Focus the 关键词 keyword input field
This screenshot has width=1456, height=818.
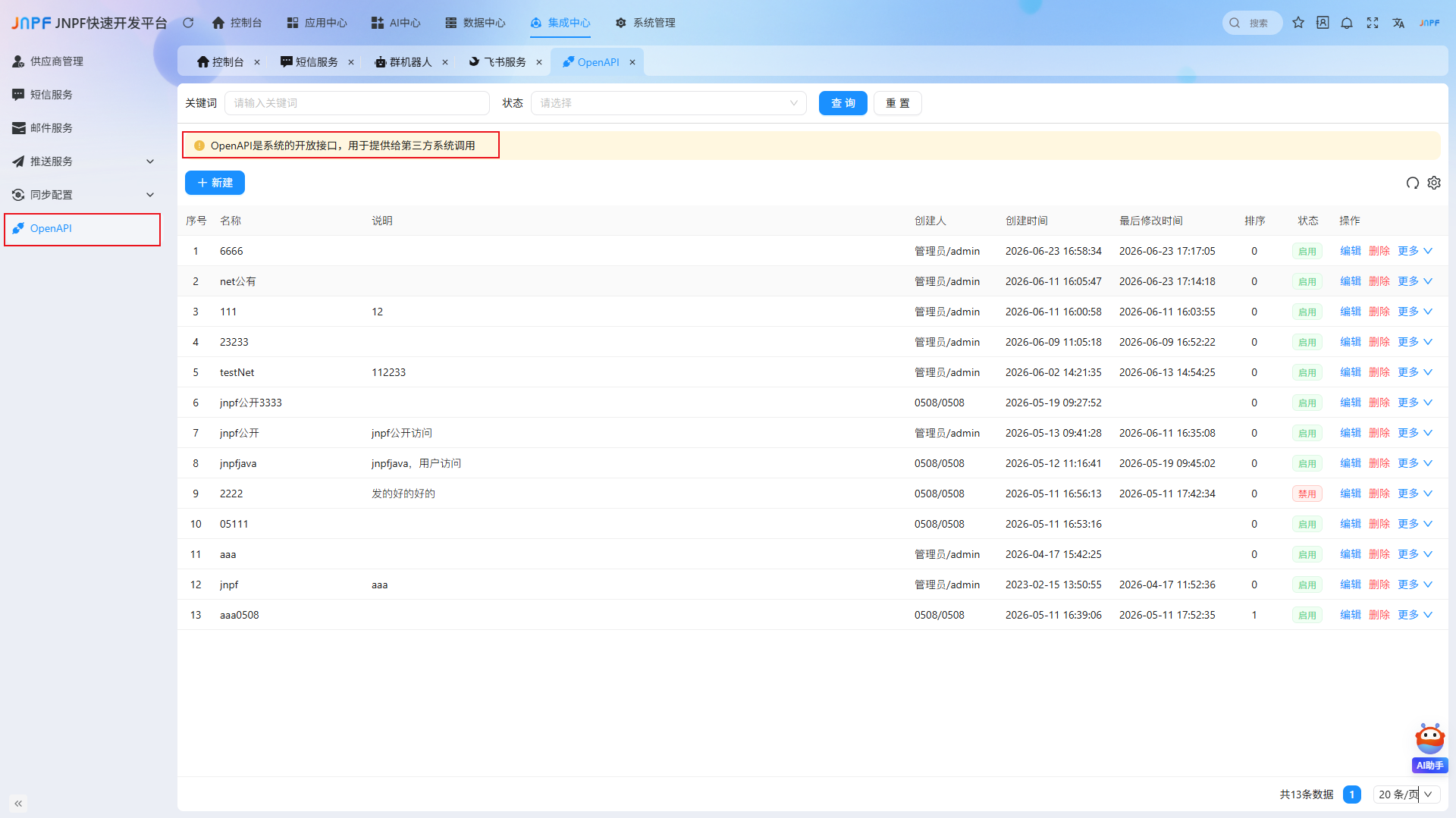pos(357,103)
